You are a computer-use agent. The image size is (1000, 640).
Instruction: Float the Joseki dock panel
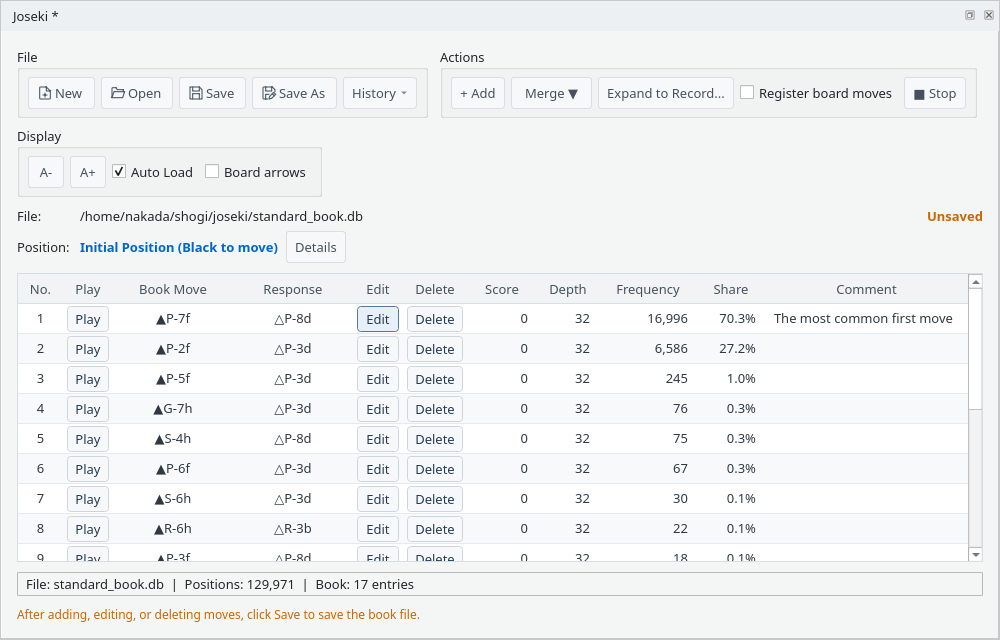(969, 15)
